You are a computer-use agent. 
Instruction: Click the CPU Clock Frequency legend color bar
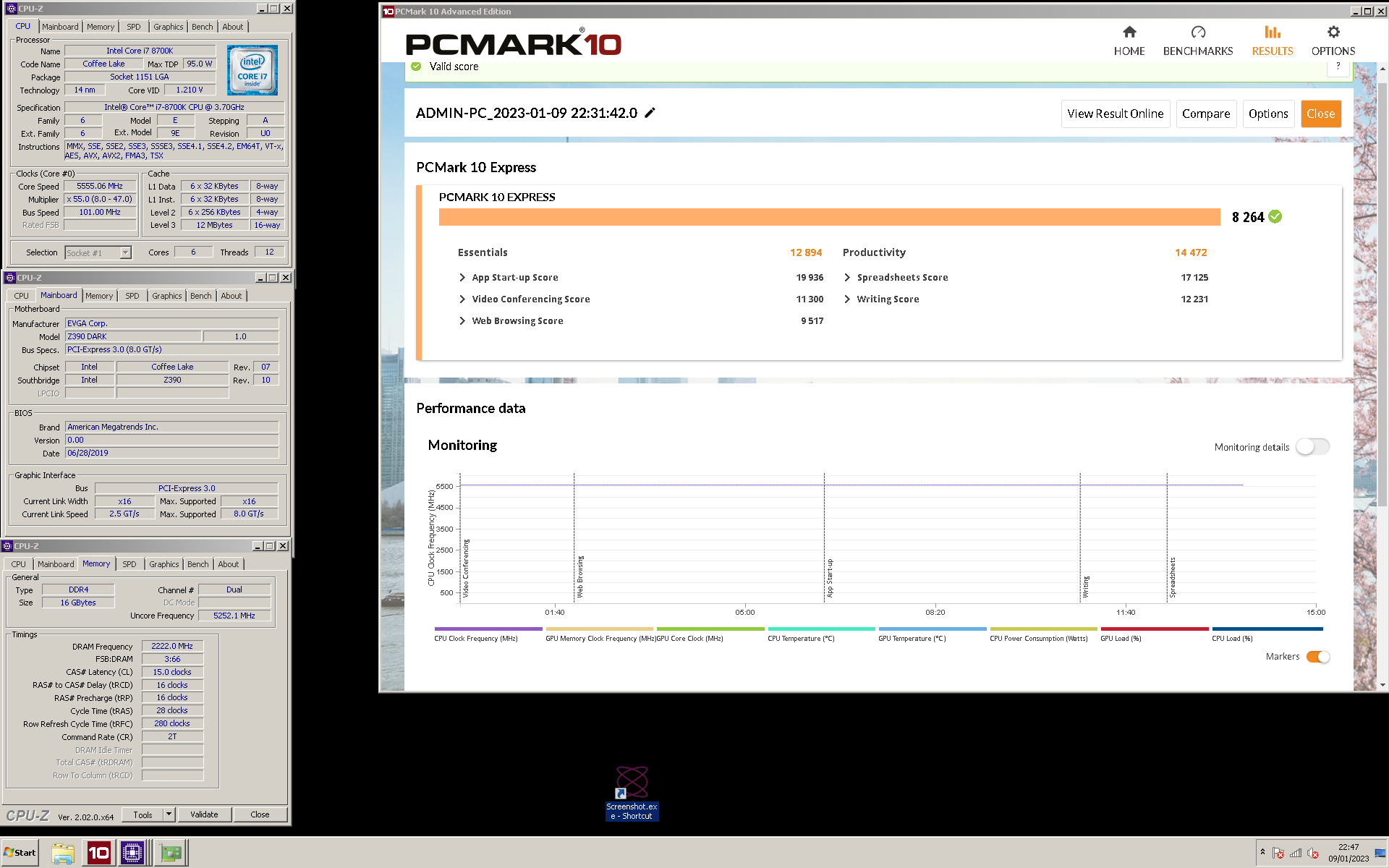coord(488,629)
